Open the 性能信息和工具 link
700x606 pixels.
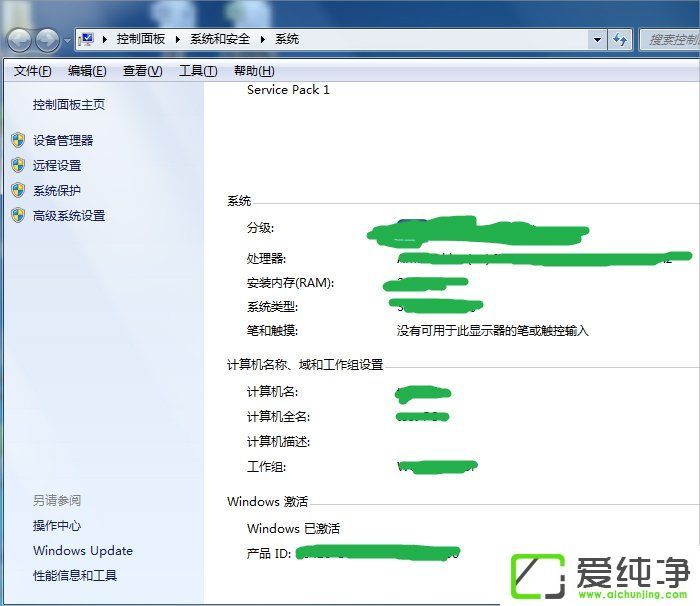click(x=75, y=575)
